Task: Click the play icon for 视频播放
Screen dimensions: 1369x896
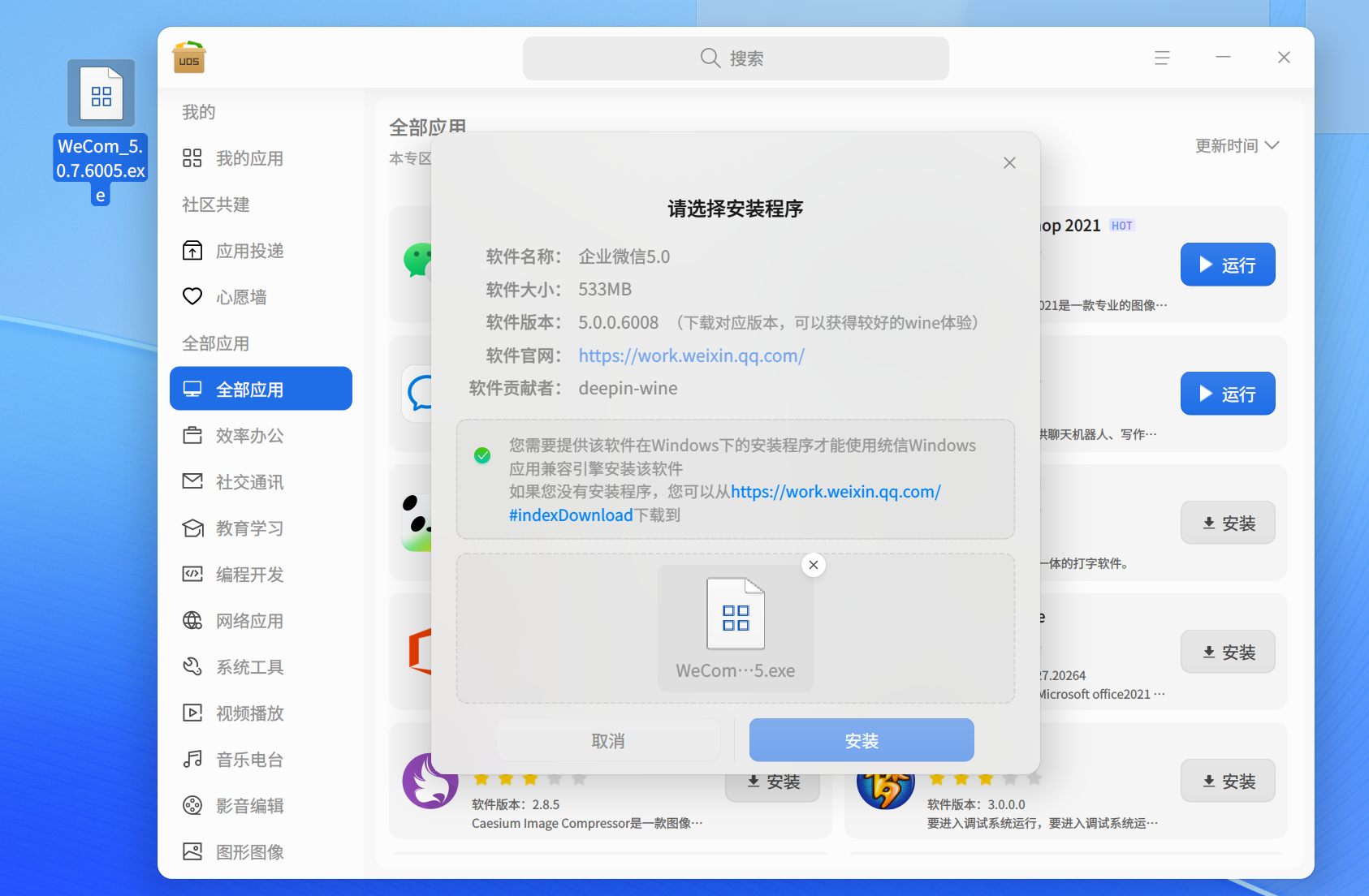Action: (192, 713)
